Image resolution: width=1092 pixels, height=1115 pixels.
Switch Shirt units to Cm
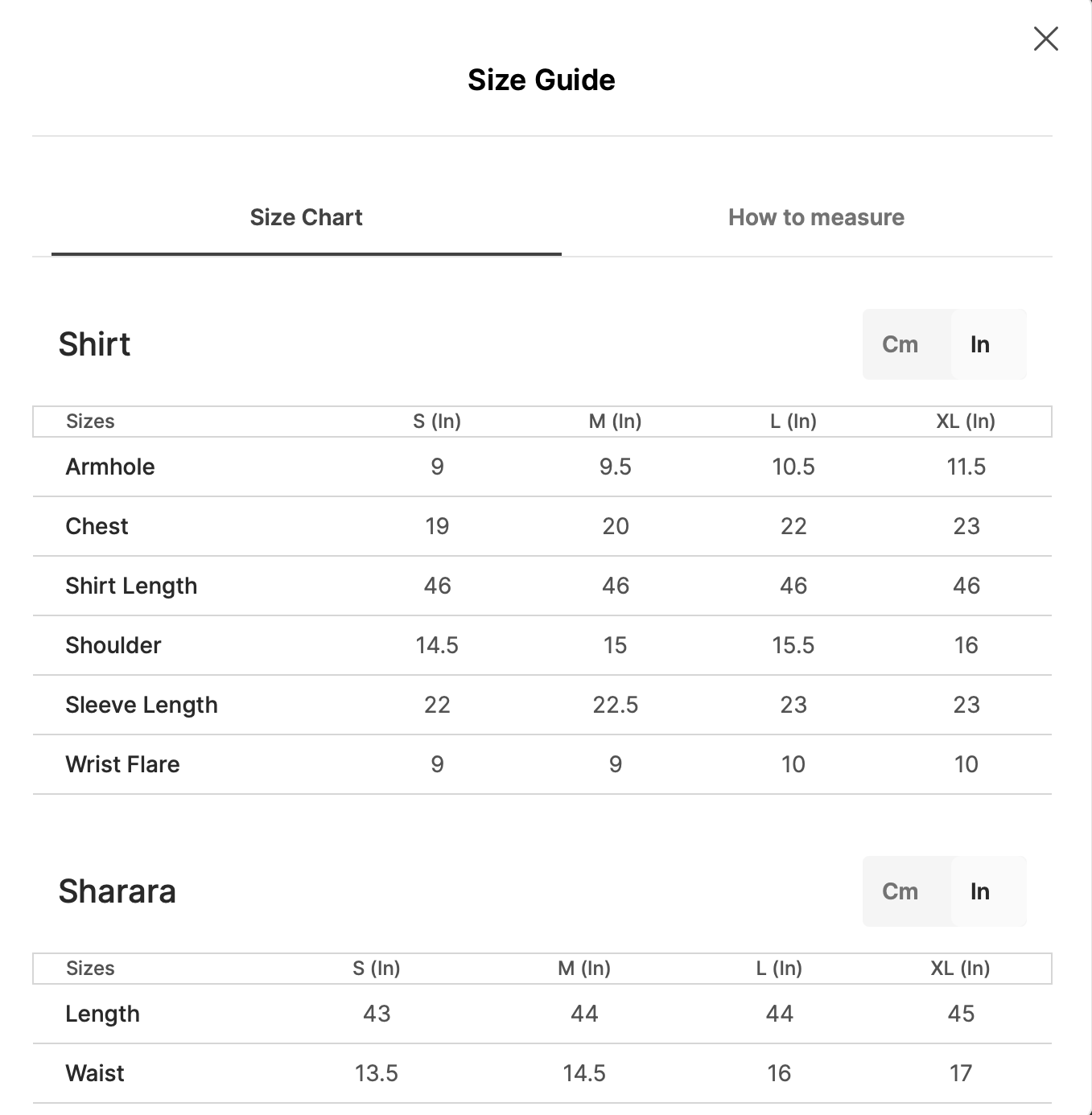pos(900,344)
